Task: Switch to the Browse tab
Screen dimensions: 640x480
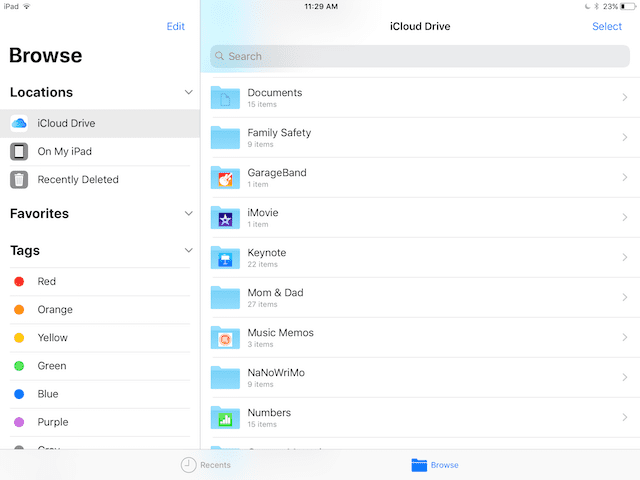Action: 435,465
